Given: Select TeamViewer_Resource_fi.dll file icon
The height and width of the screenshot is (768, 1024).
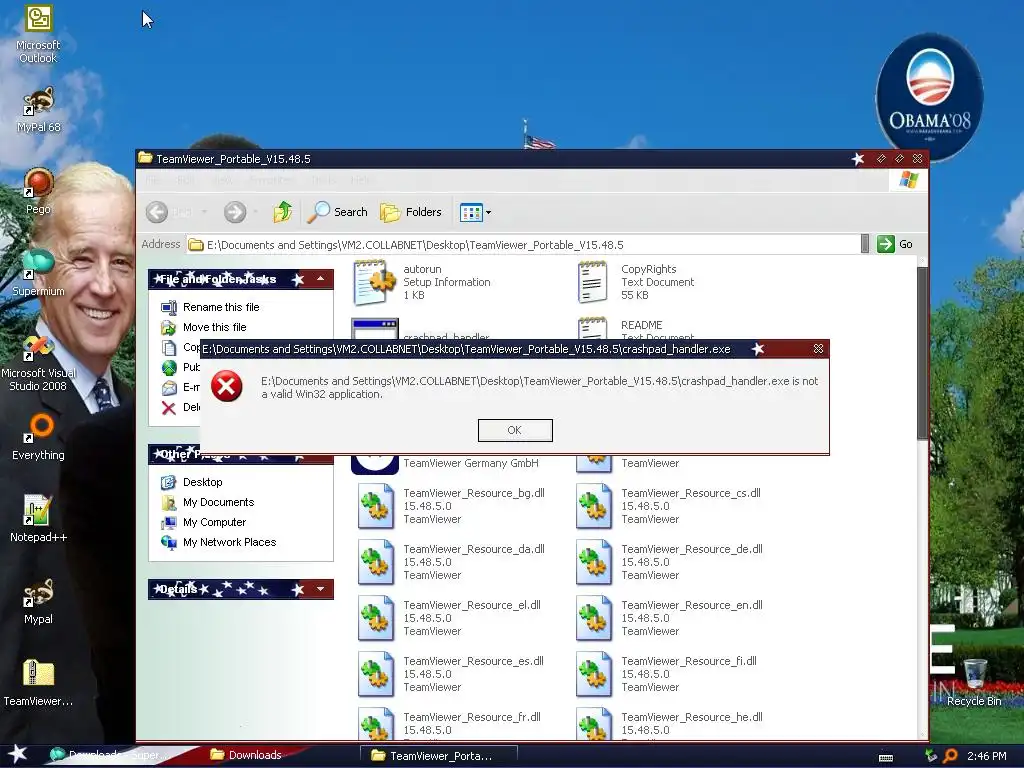Looking at the screenshot, I should tap(594, 675).
